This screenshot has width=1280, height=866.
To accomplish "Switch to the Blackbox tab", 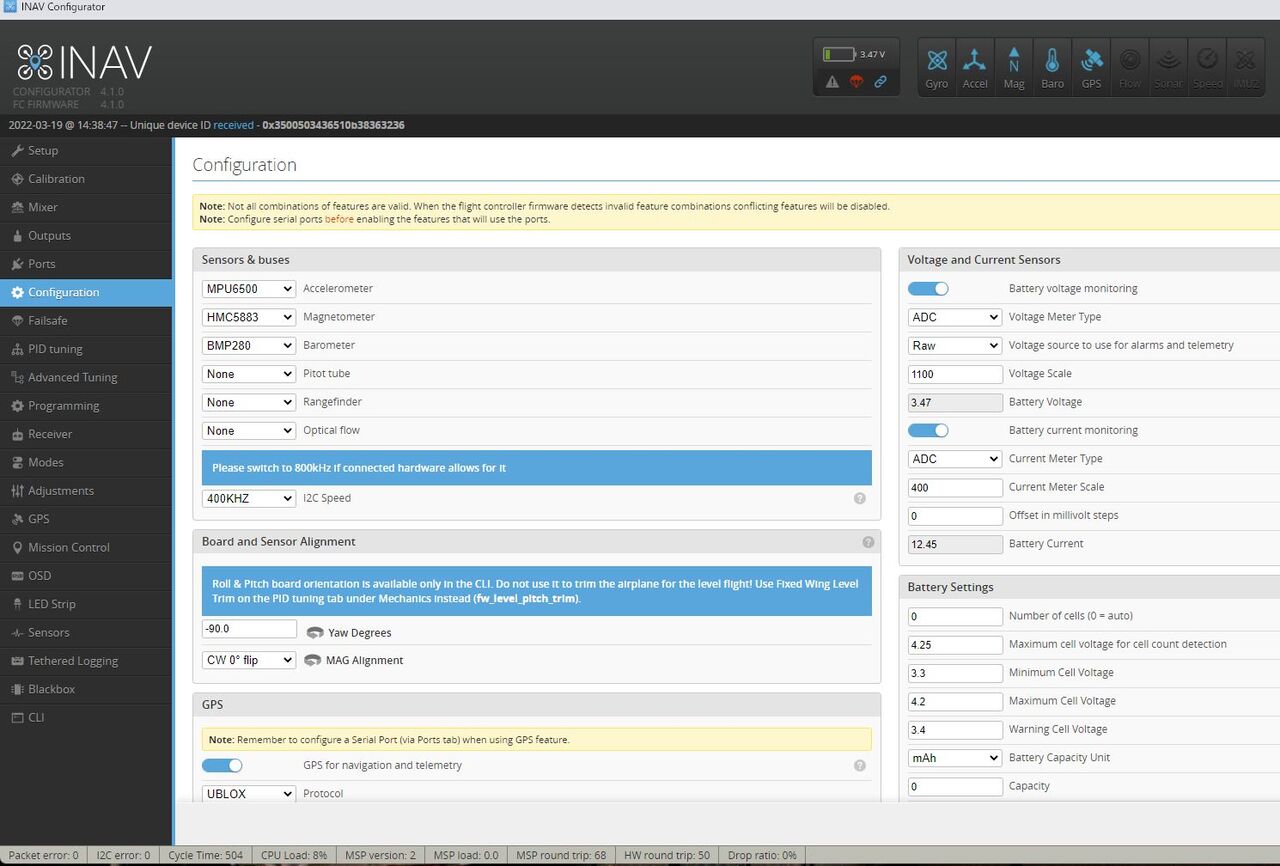I will 86,689.
